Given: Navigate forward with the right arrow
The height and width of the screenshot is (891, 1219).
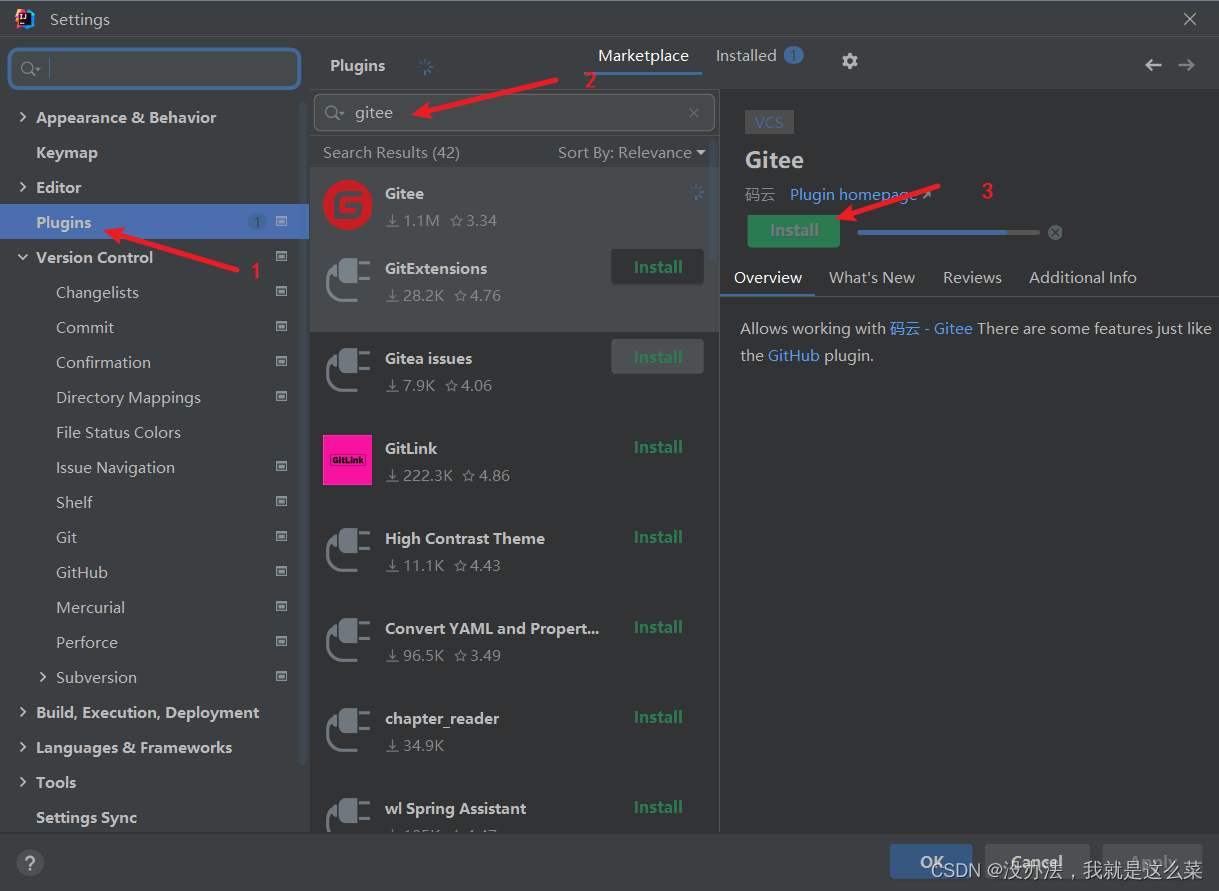Looking at the screenshot, I should coord(1186,65).
